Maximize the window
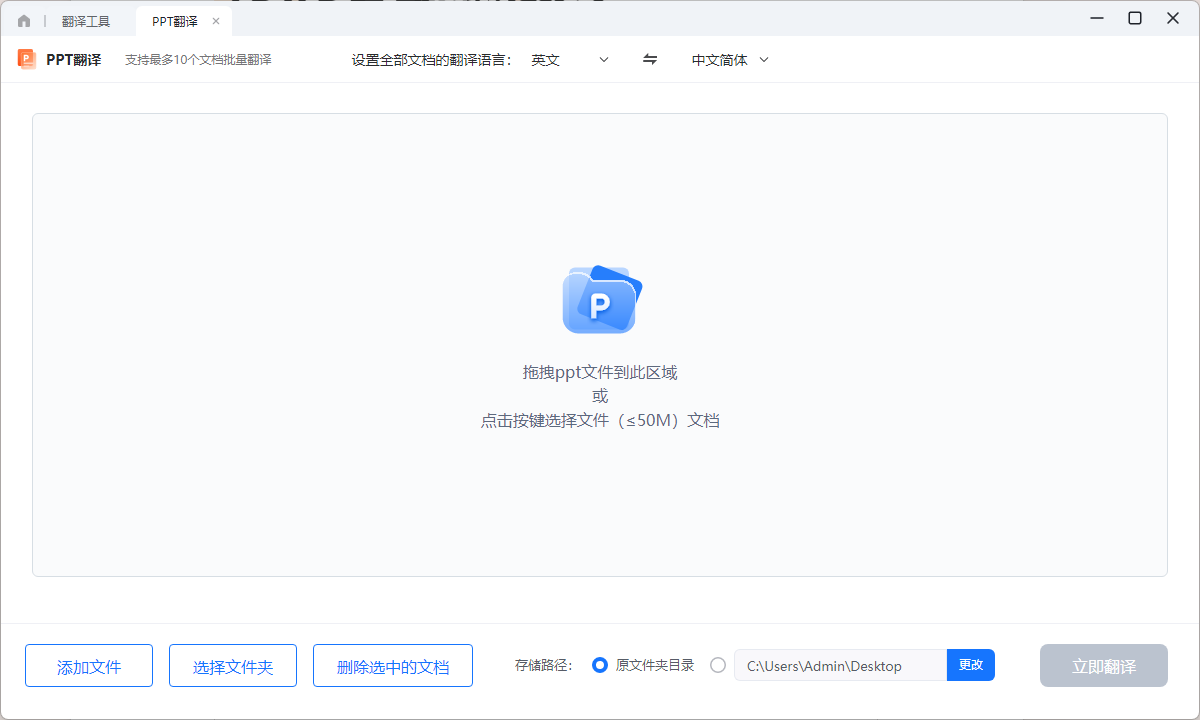 tap(1135, 18)
